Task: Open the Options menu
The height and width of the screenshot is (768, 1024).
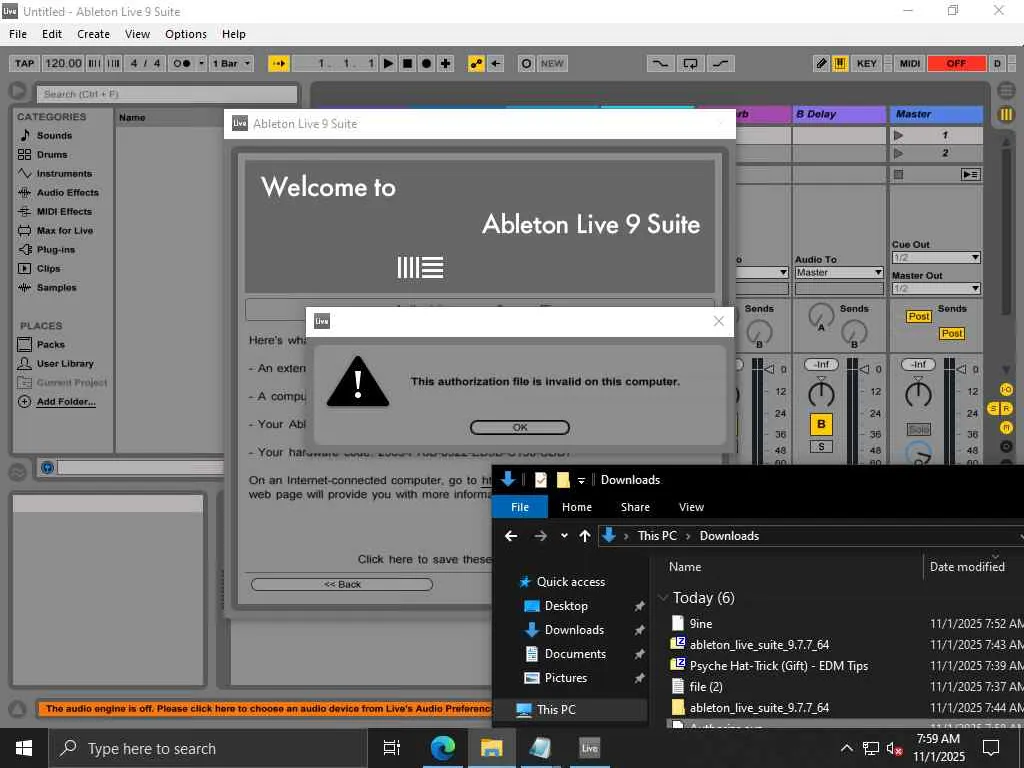Action: (185, 34)
